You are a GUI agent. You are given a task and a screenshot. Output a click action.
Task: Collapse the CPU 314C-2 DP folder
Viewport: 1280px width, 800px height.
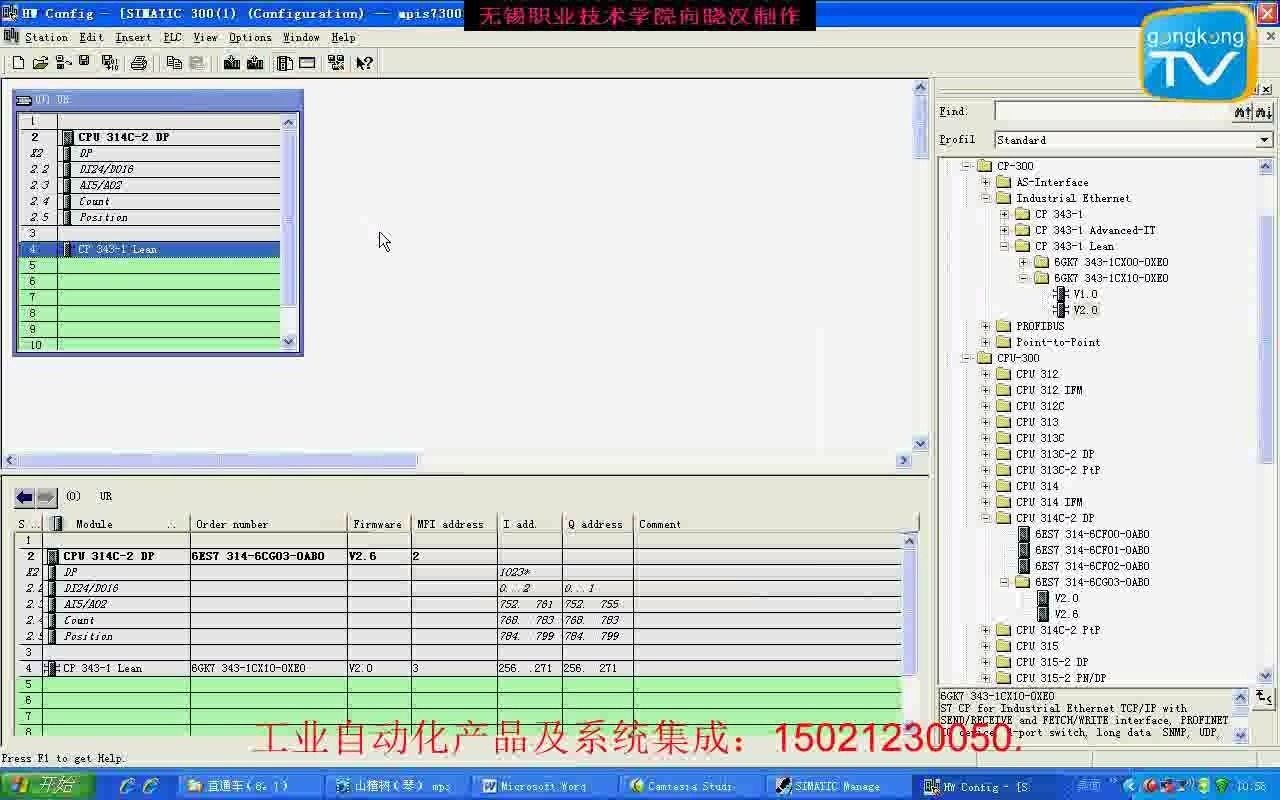[x=986, y=518]
